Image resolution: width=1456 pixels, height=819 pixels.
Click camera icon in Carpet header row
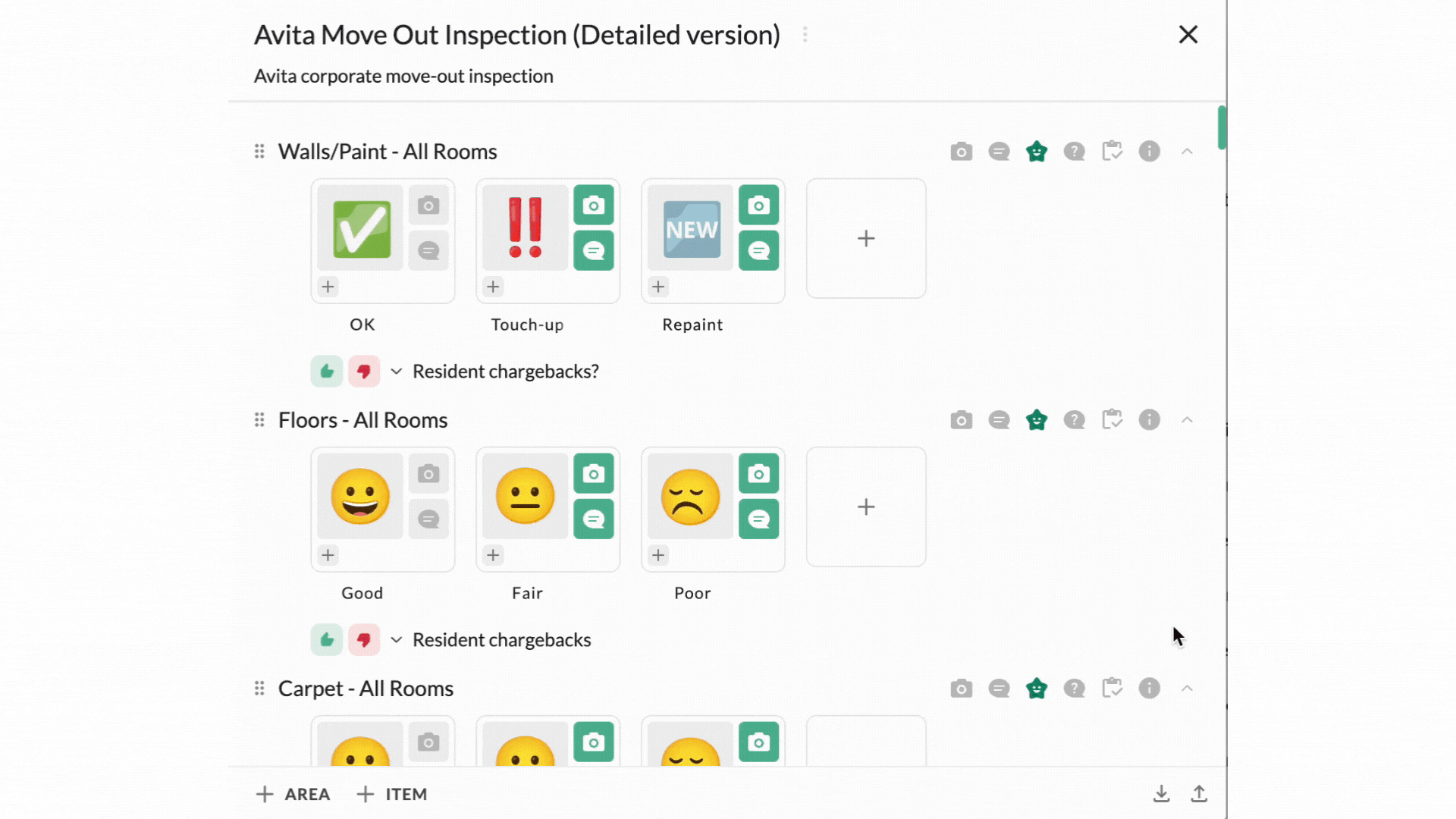pos(961,689)
